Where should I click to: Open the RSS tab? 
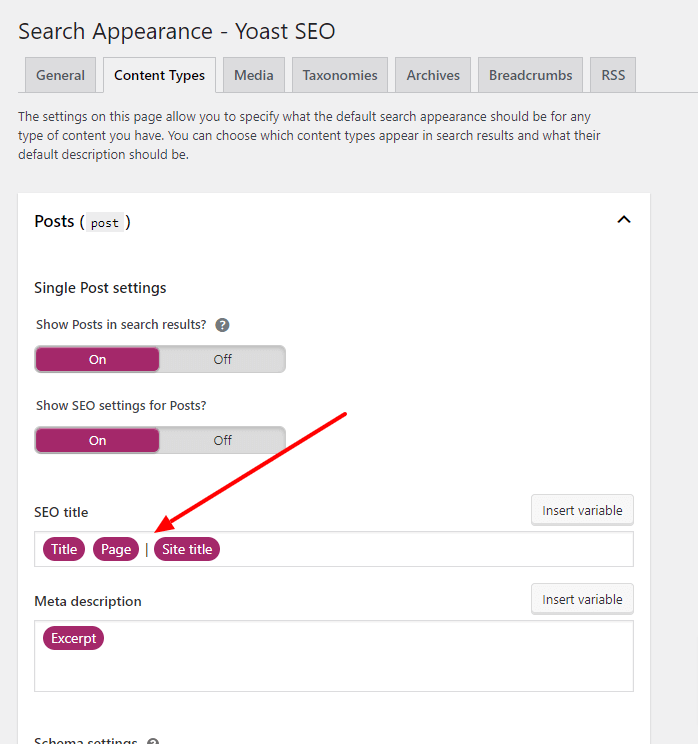click(x=613, y=75)
